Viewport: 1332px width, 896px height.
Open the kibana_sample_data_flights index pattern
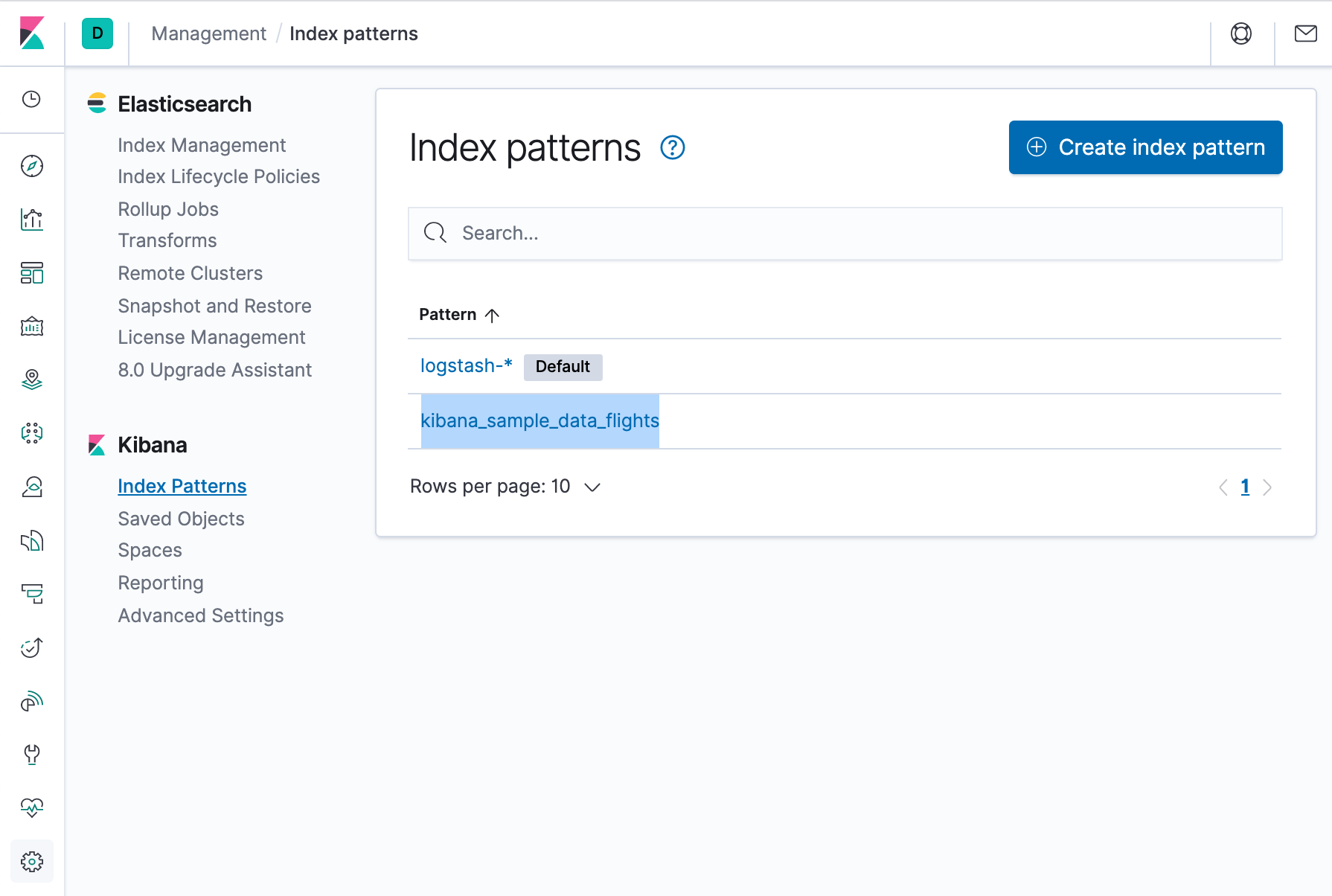point(539,421)
